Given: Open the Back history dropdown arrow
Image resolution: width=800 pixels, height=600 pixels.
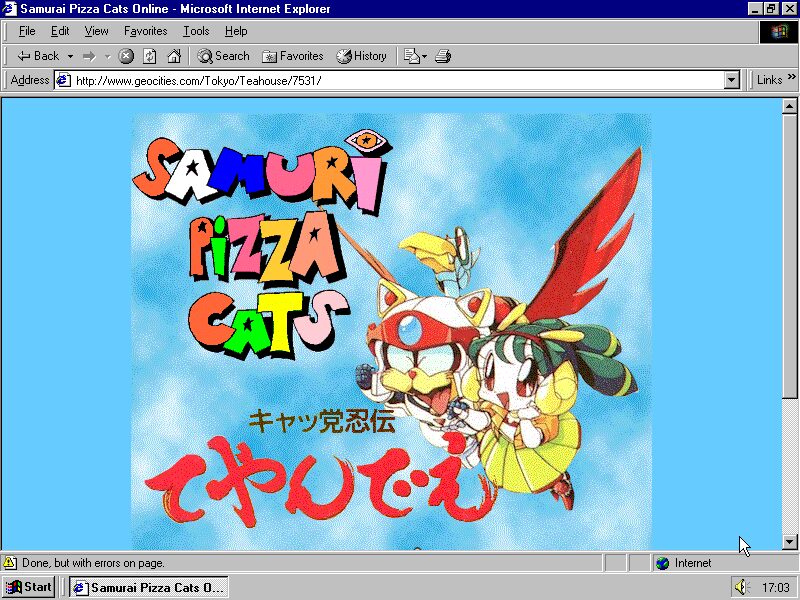Looking at the screenshot, I should point(70,56).
